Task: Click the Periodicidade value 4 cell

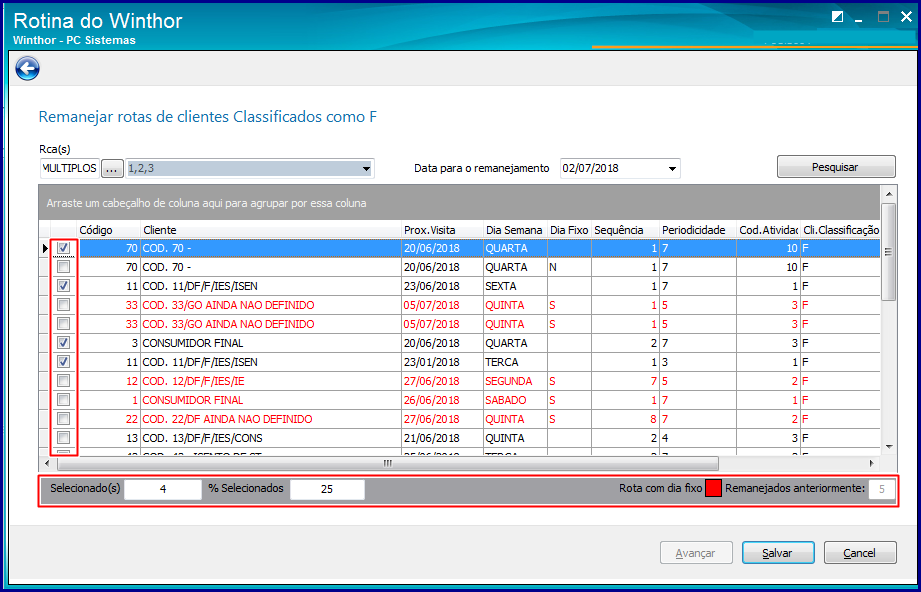Action: (x=698, y=438)
